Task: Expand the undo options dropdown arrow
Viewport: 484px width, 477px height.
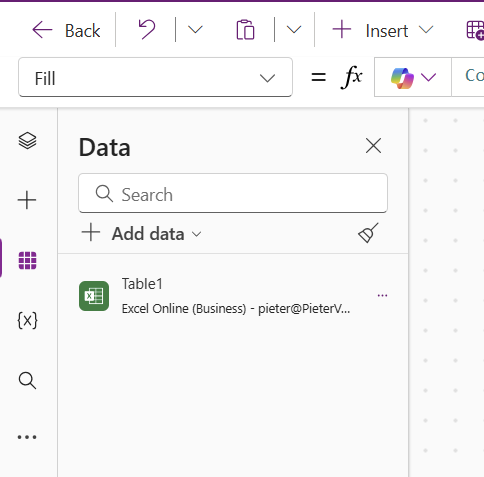Action: [195, 30]
